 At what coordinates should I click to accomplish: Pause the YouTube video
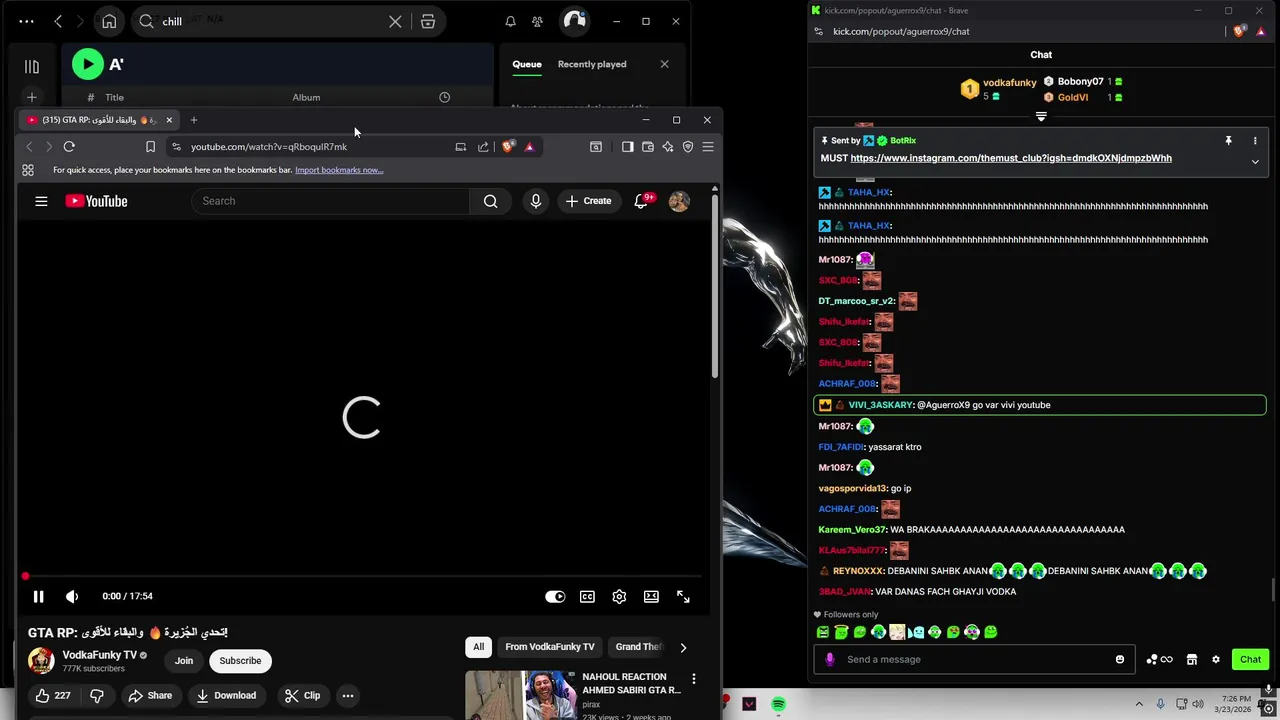click(x=38, y=596)
